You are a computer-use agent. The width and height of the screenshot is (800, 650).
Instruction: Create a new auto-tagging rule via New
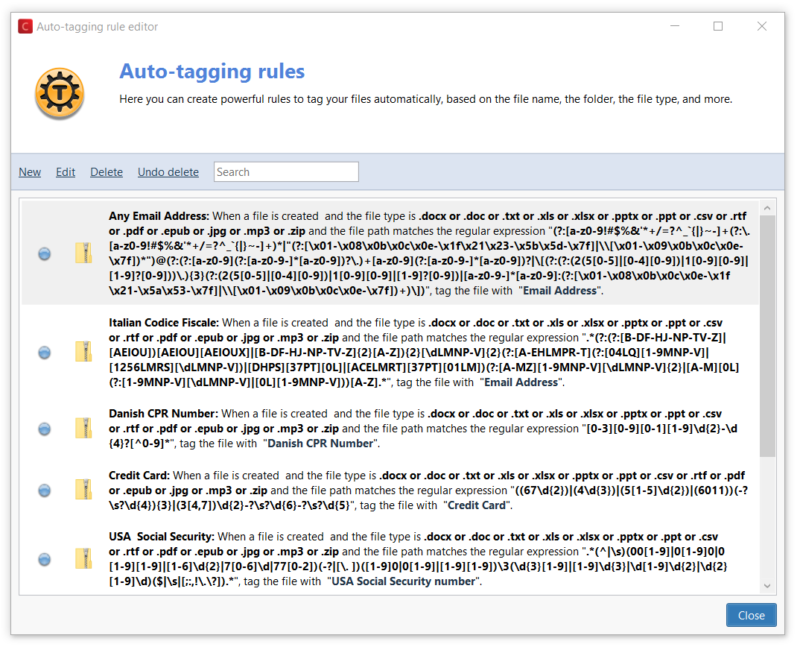(x=29, y=171)
